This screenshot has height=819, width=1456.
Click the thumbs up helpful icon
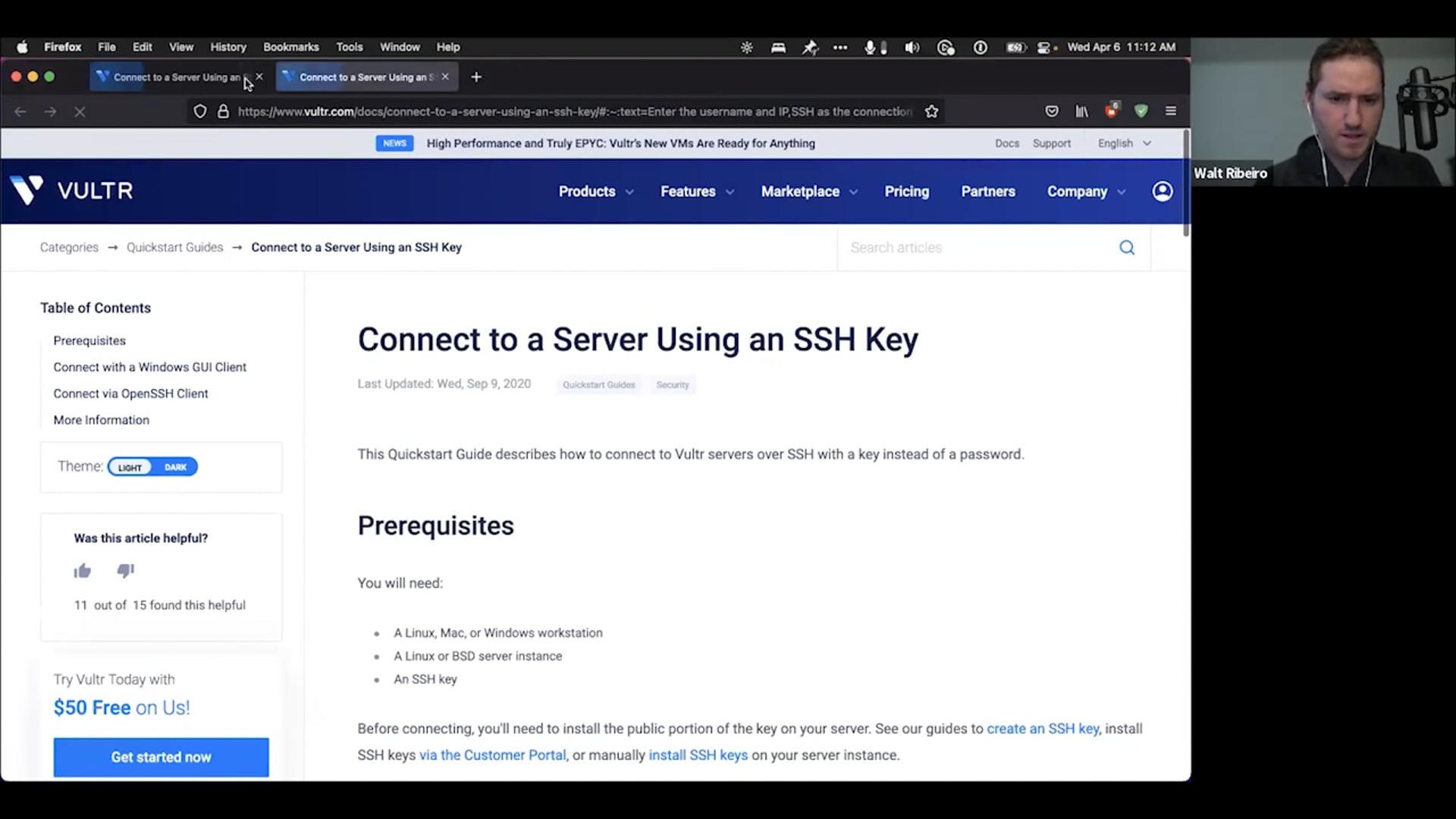(x=82, y=571)
